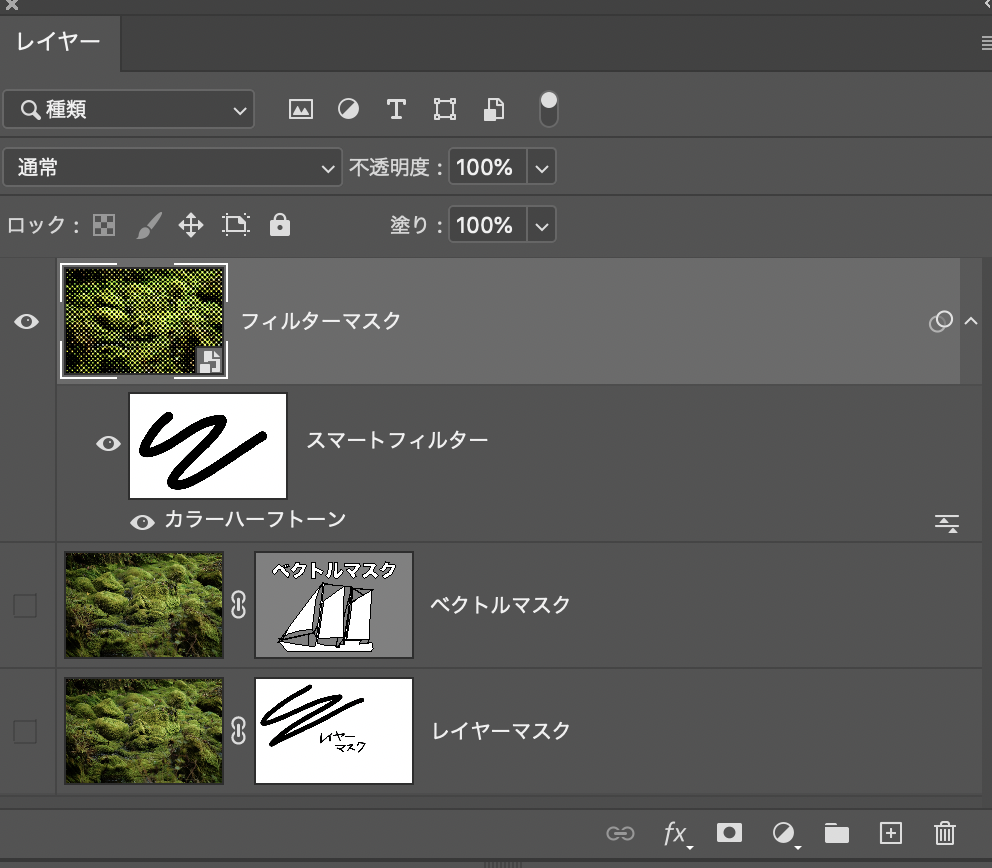The height and width of the screenshot is (868, 992).
Task: Delete layer with trash icon
Action: pos(945,833)
